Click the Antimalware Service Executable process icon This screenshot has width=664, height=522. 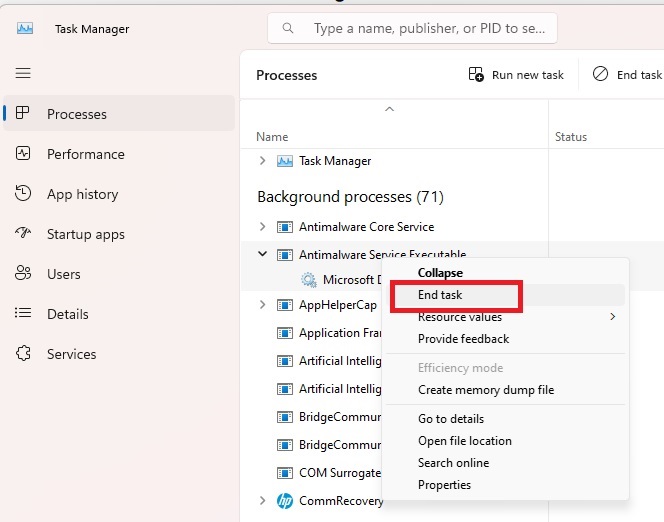(x=285, y=255)
